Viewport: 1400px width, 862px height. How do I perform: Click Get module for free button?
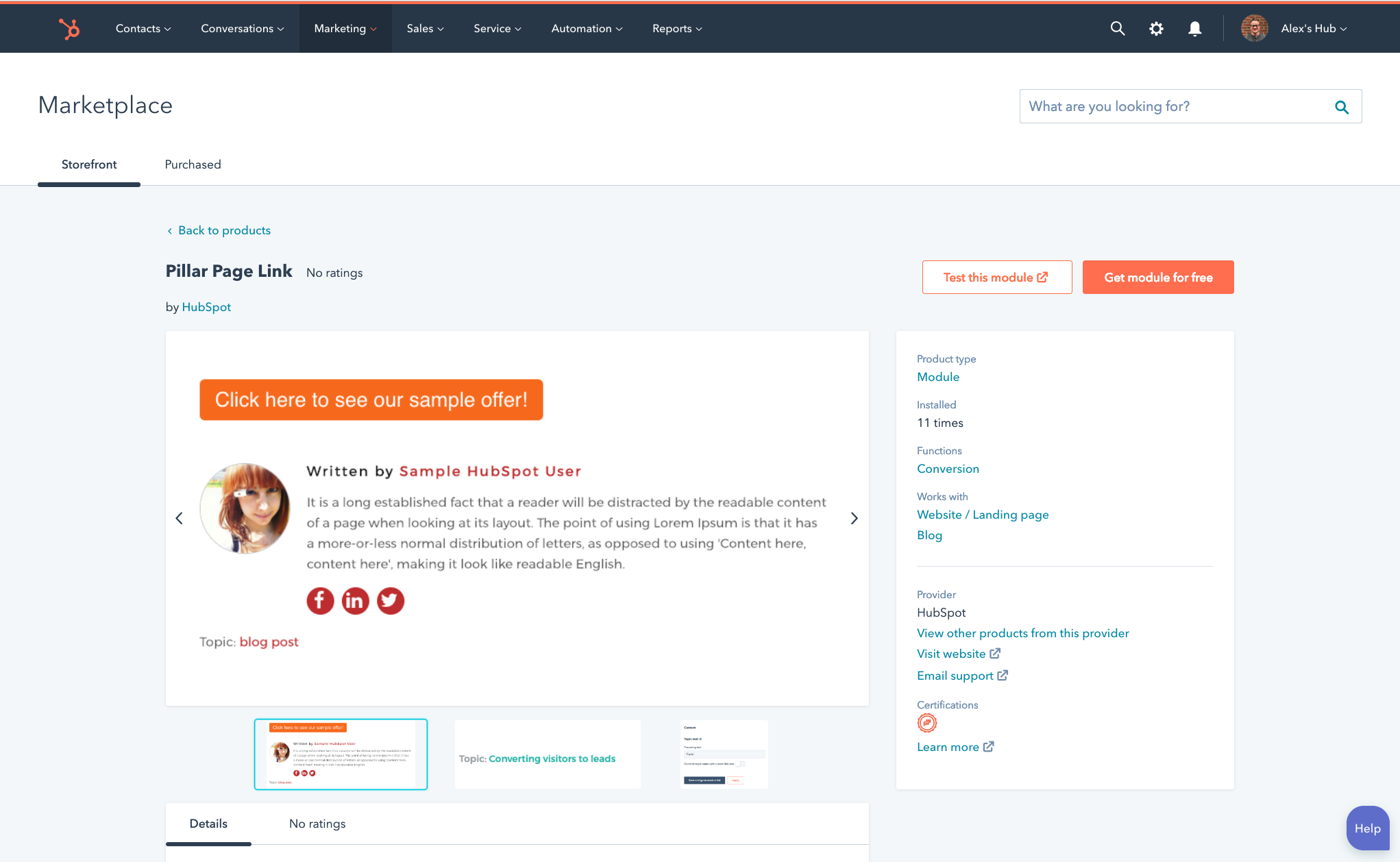point(1157,278)
